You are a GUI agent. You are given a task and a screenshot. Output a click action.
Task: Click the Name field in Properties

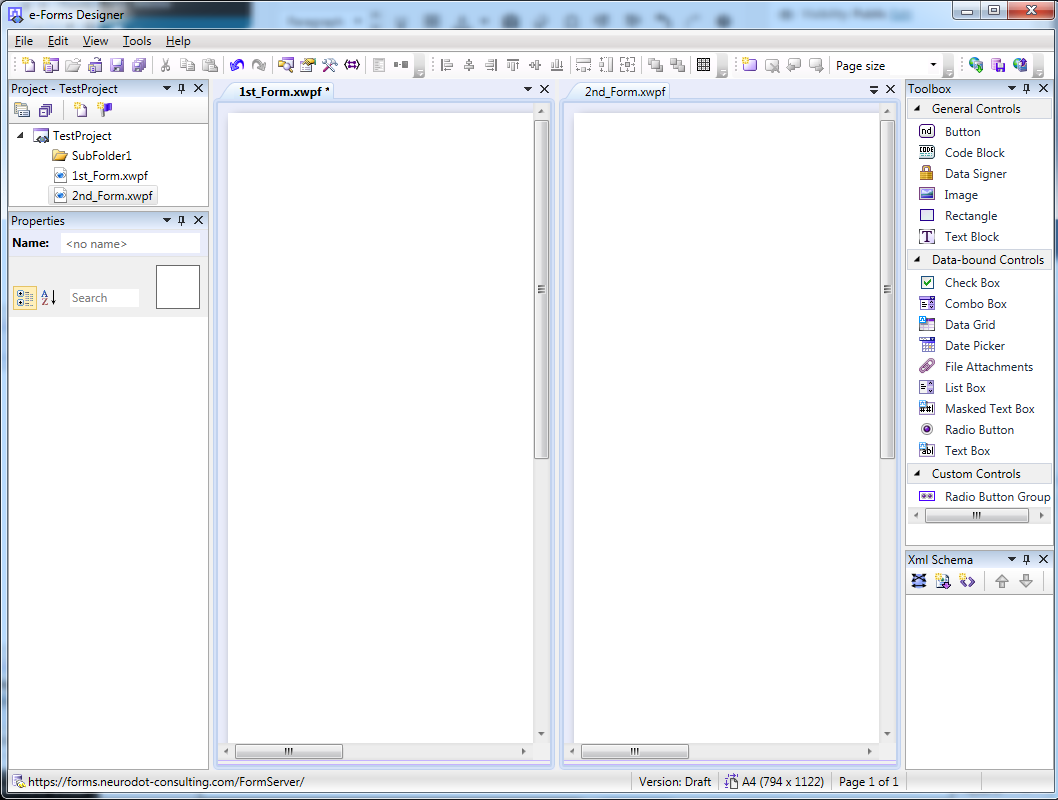[130, 244]
